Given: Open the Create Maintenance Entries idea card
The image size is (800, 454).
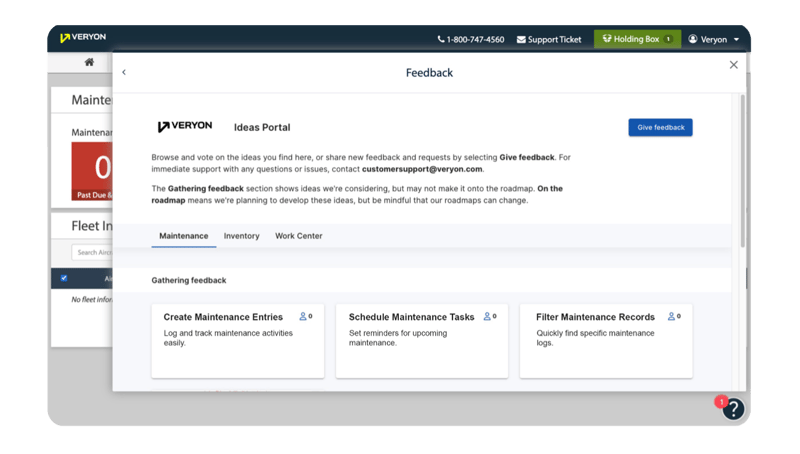Looking at the screenshot, I should 238,341.
